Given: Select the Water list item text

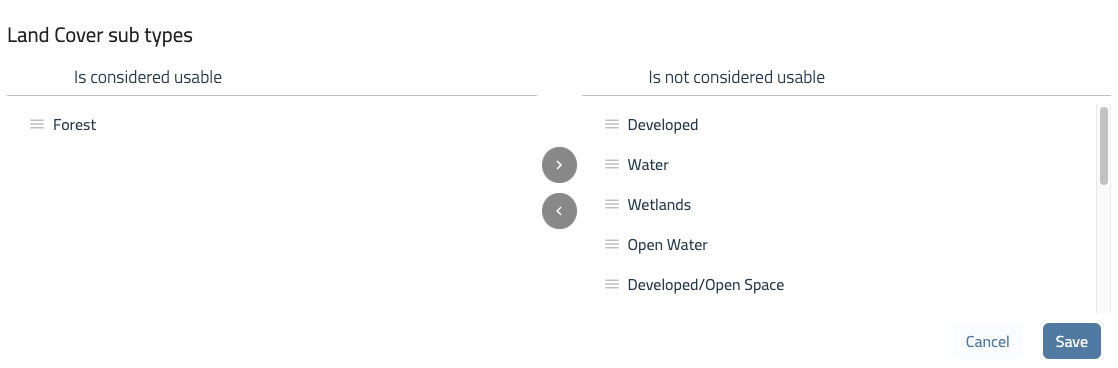Looking at the screenshot, I should tap(648, 165).
